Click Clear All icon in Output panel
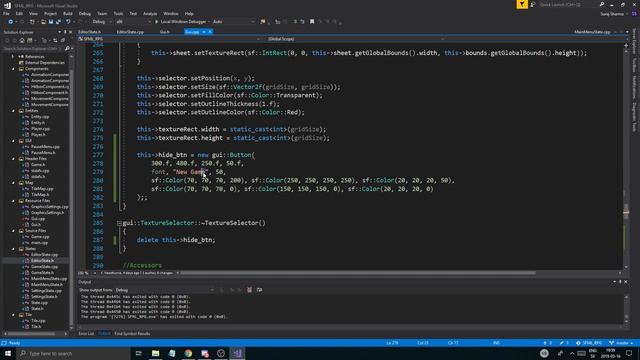The image size is (640, 360). click(249, 290)
